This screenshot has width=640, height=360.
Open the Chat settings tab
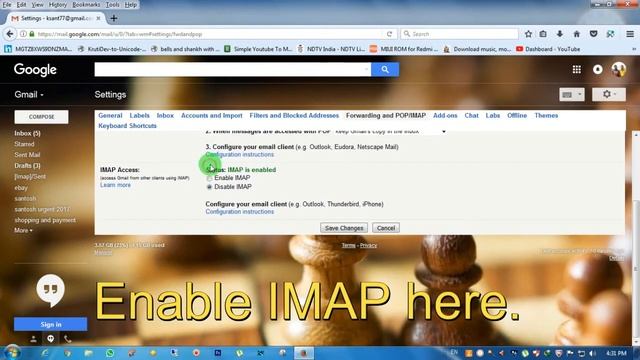(x=471, y=116)
